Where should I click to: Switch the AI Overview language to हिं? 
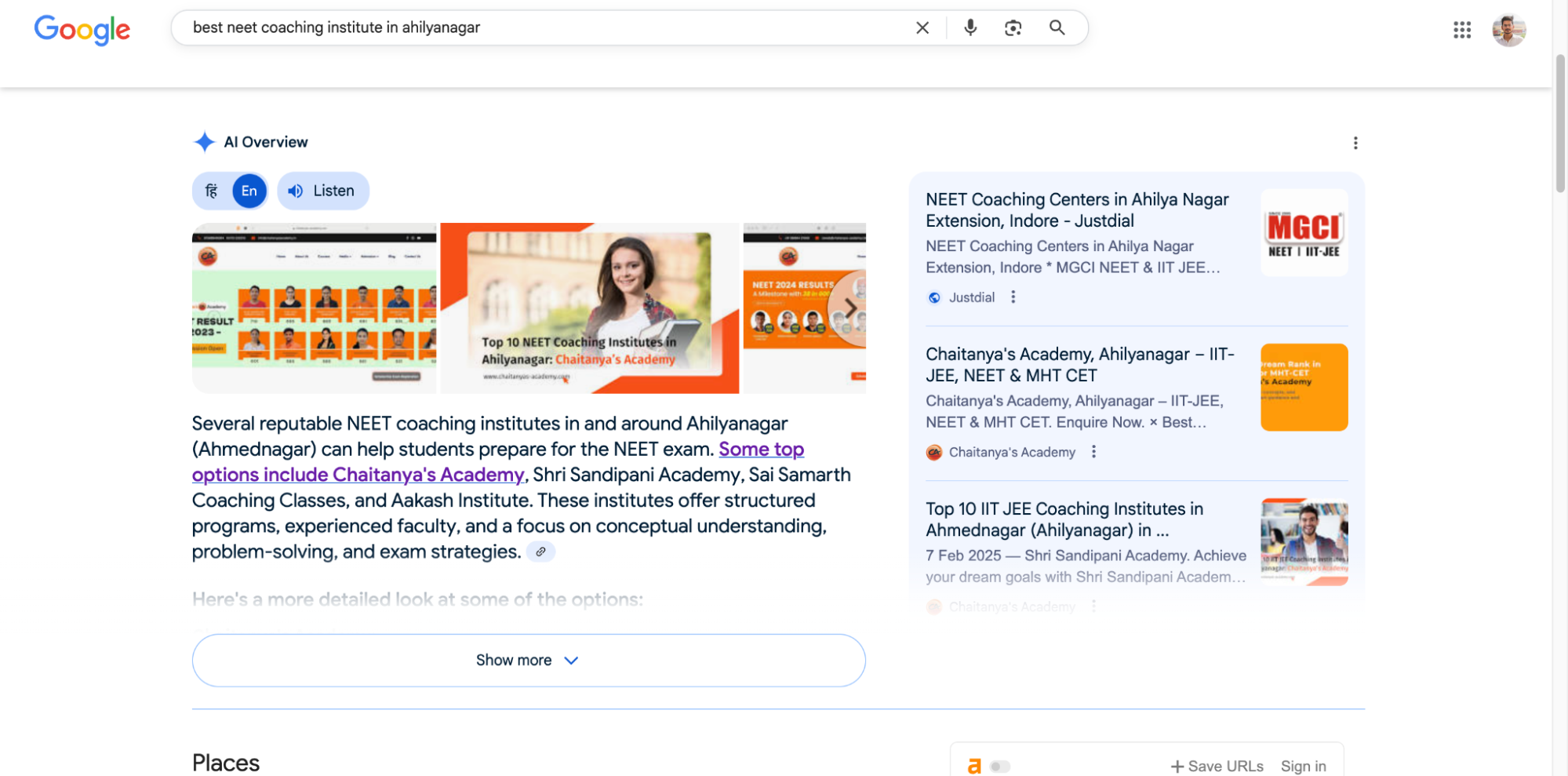(210, 190)
